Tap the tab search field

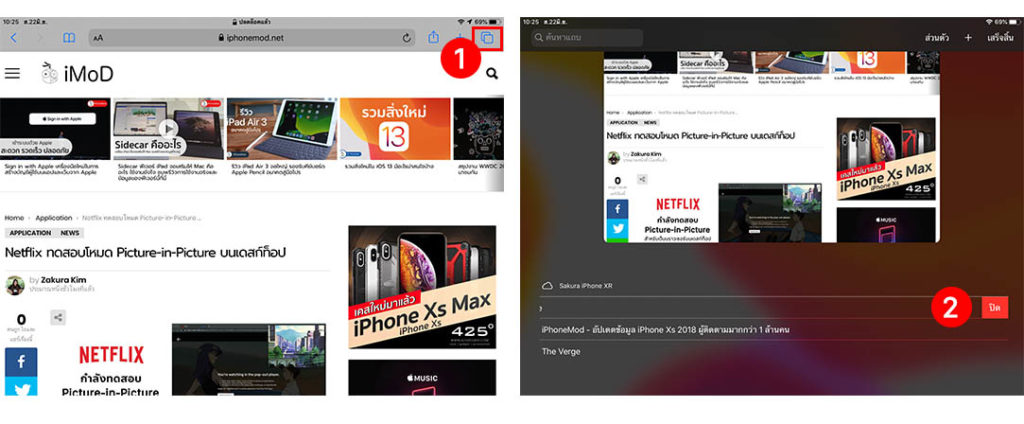(x=587, y=37)
